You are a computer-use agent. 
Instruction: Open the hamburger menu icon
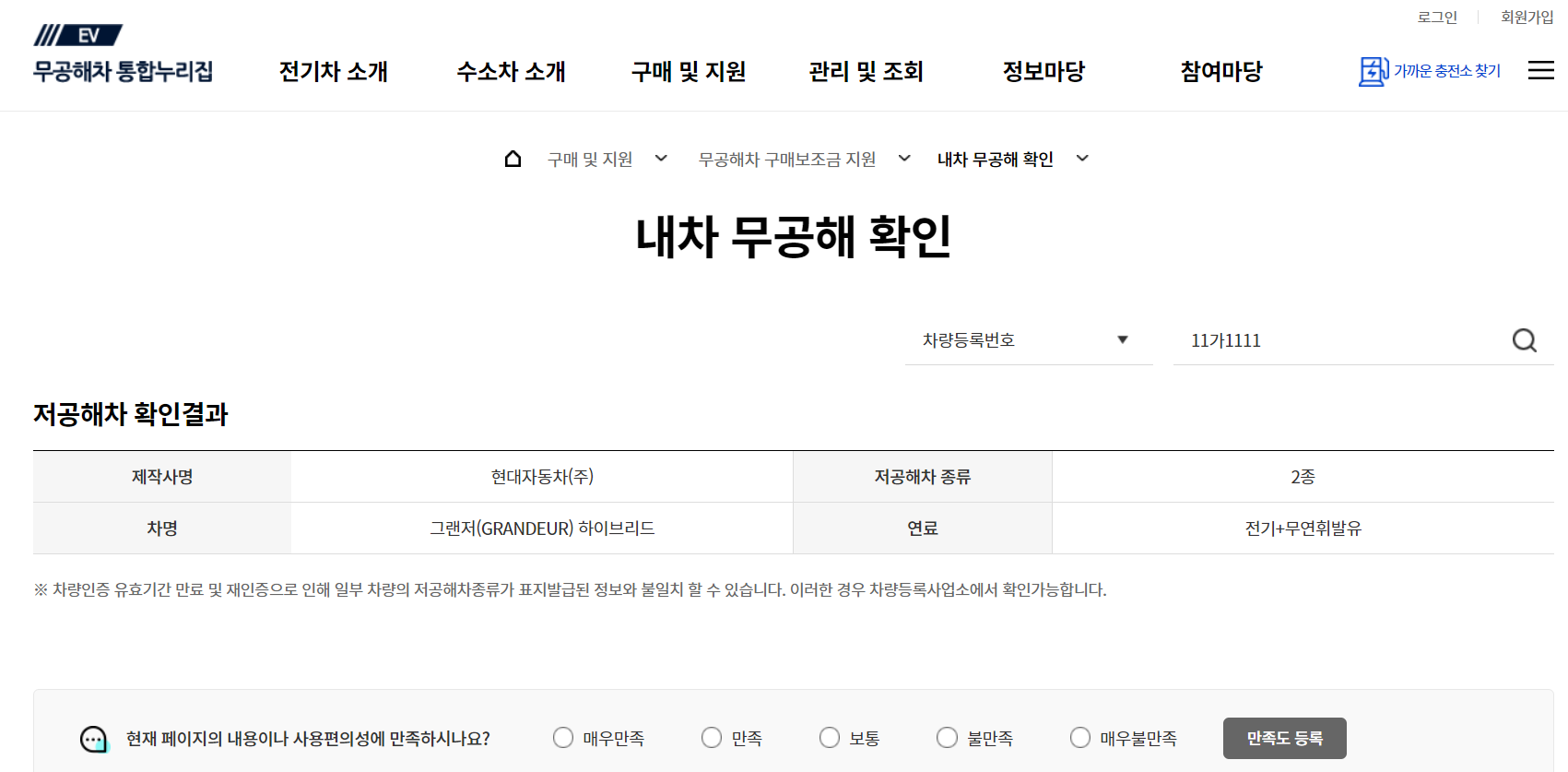[1540, 71]
